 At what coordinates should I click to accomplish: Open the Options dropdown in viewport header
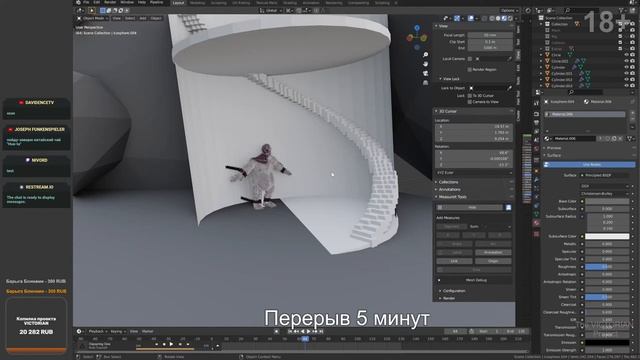(x=509, y=11)
